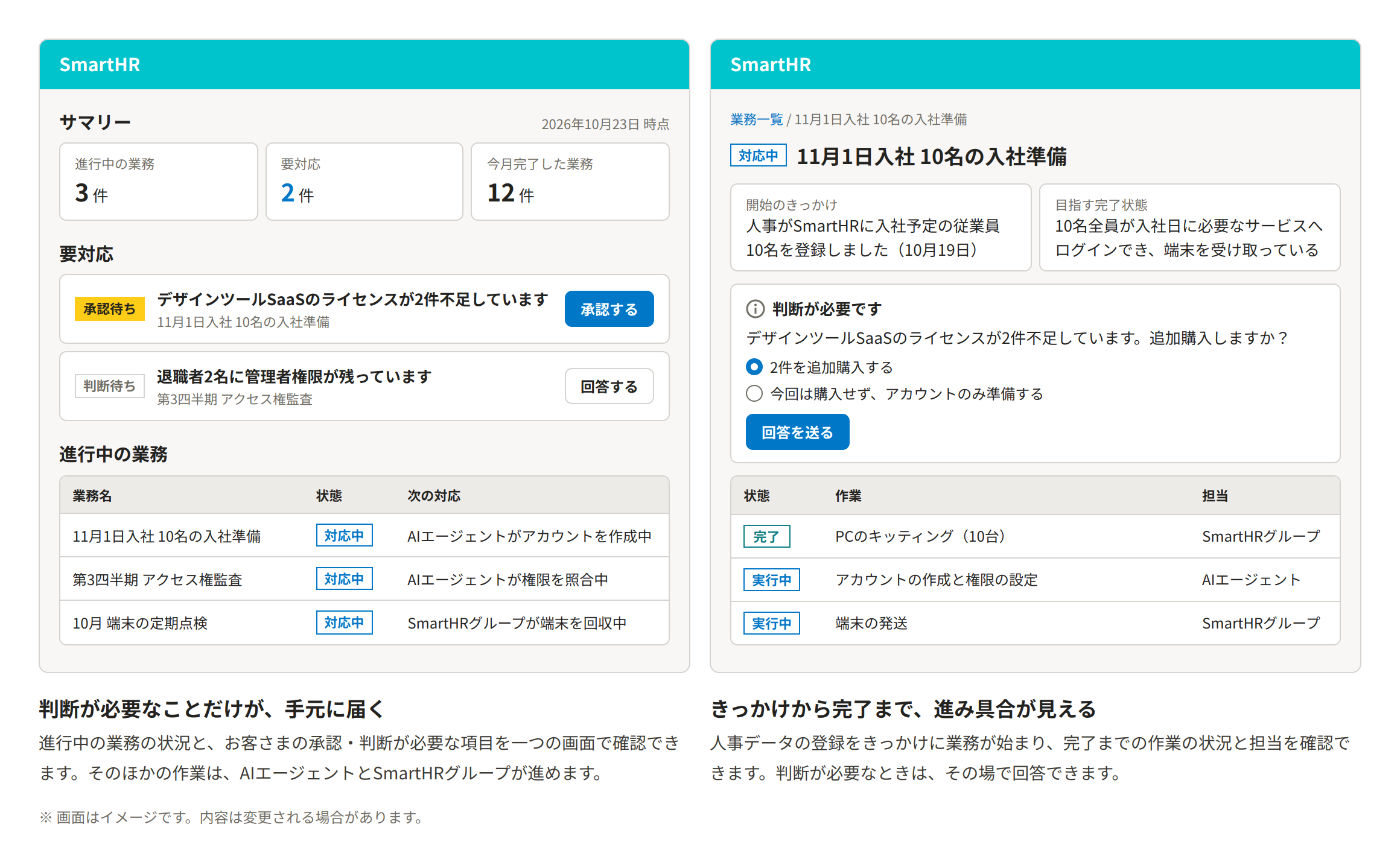
Task: Click 業務名 column header
Action: (92, 496)
